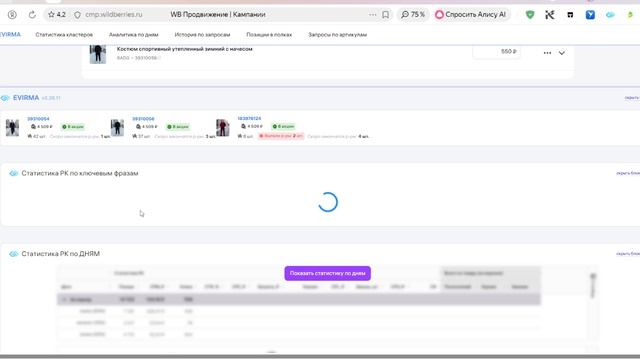The image size is (640, 360).
Task: Click Показать статистику по дням button
Action: pos(327,273)
